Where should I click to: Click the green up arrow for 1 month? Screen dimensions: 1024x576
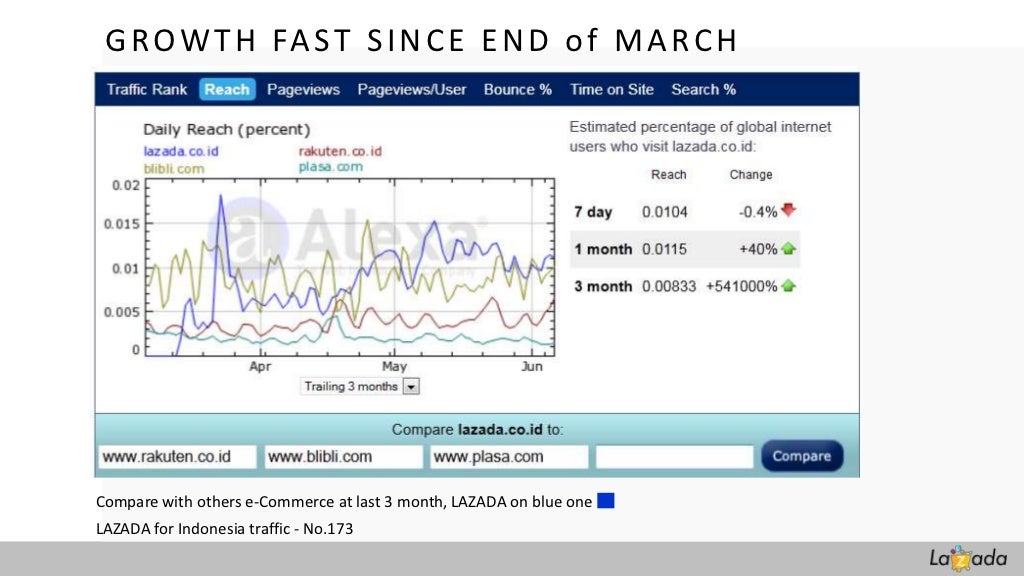coord(788,248)
